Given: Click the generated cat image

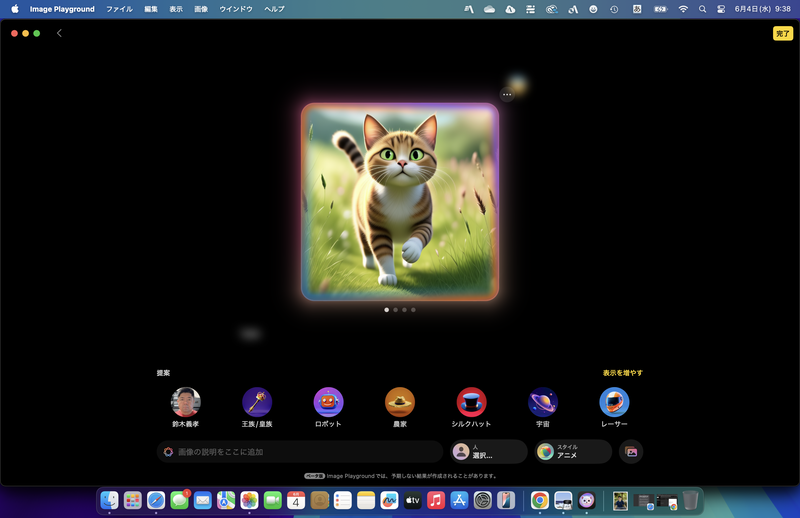Looking at the screenshot, I should point(400,202).
